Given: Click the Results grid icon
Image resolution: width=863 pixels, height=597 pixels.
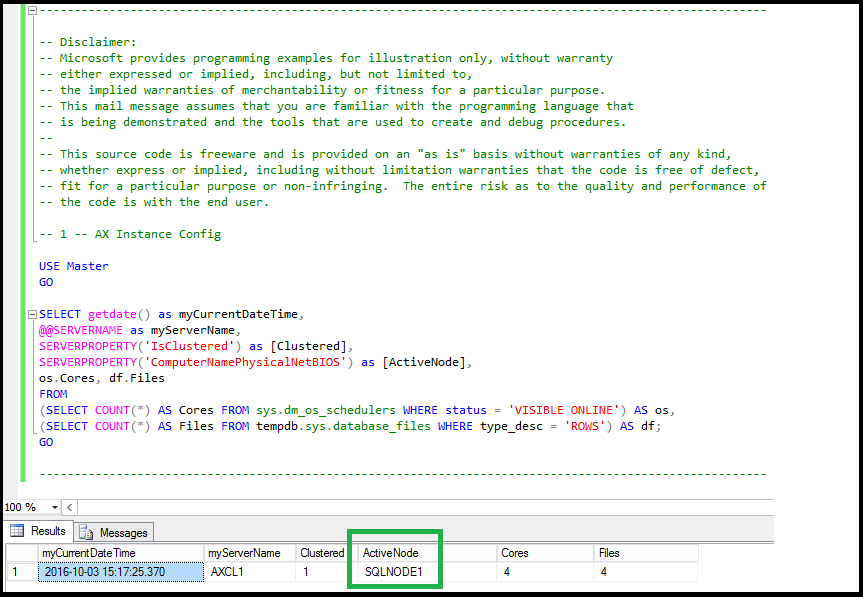Looking at the screenshot, I should coord(17,531).
